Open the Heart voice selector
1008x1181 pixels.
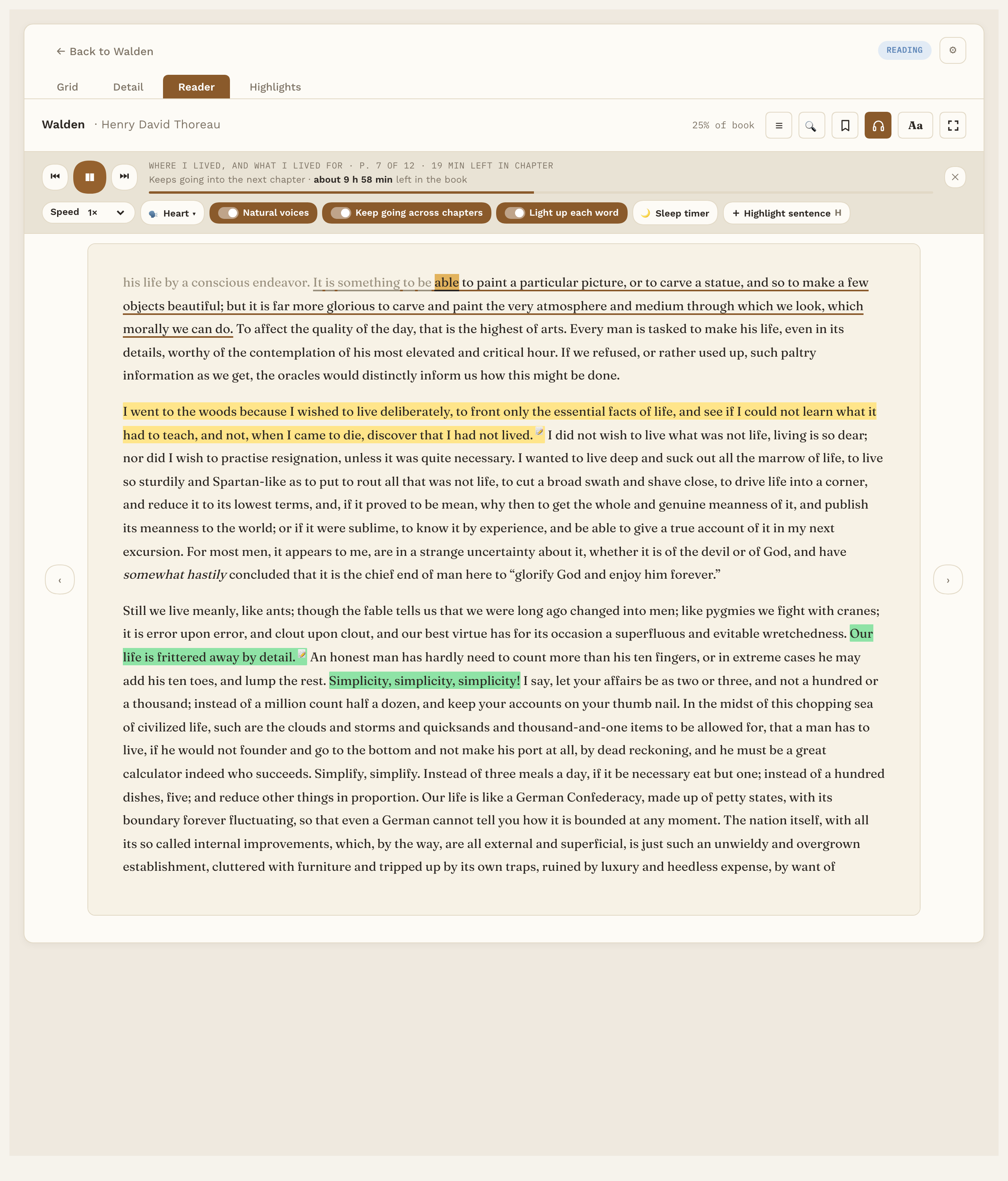coord(172,213)
